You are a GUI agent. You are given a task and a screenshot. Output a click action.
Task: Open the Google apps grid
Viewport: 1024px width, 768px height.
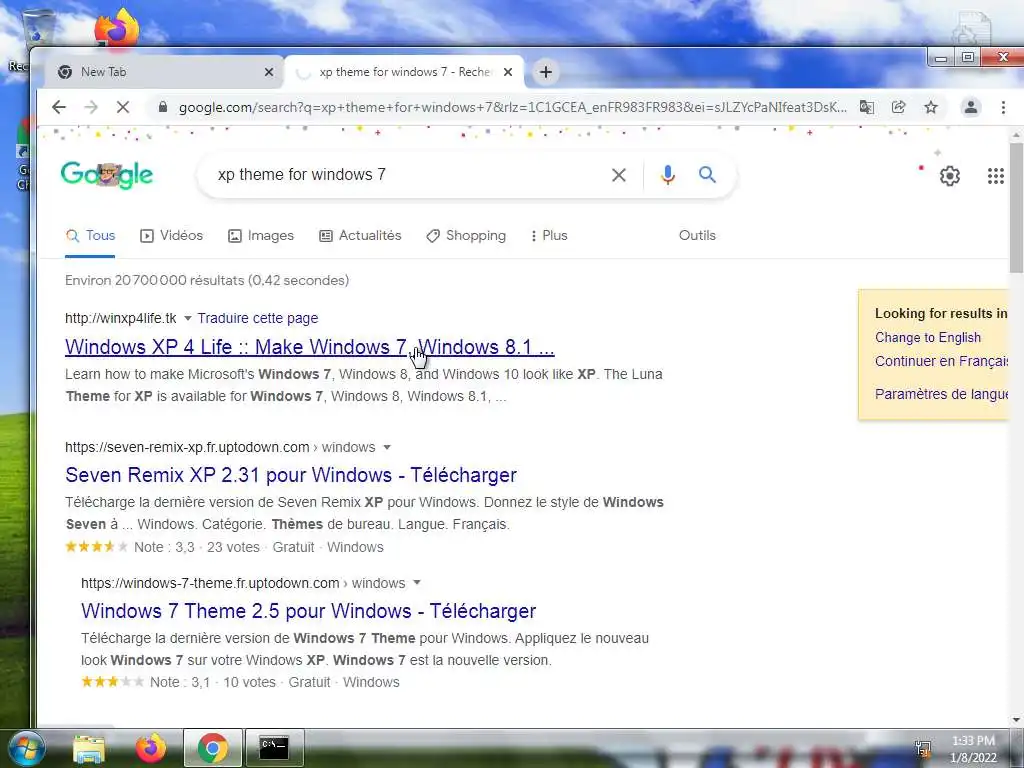[x=995, y=176]
